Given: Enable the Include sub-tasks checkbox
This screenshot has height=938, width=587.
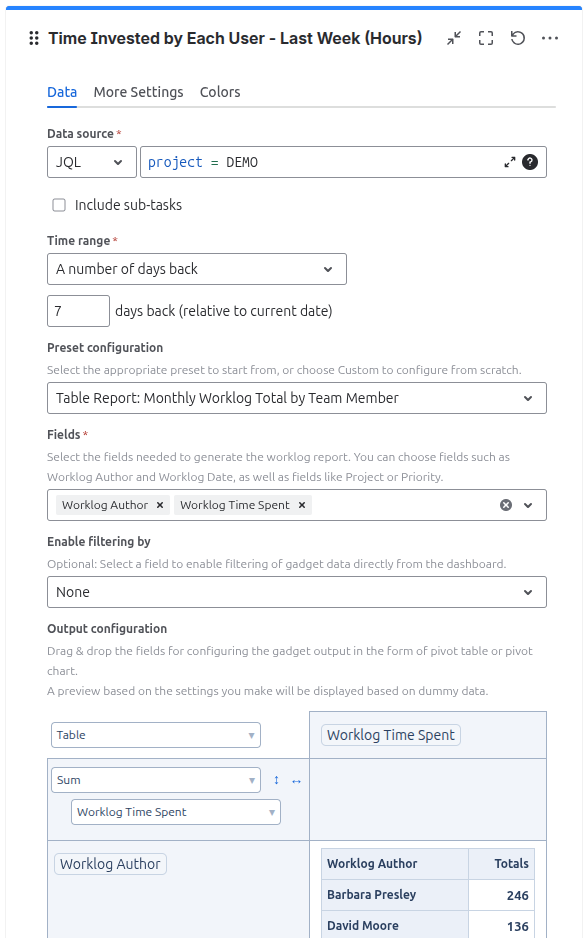Looking at the screenshot, I should 59,205.
